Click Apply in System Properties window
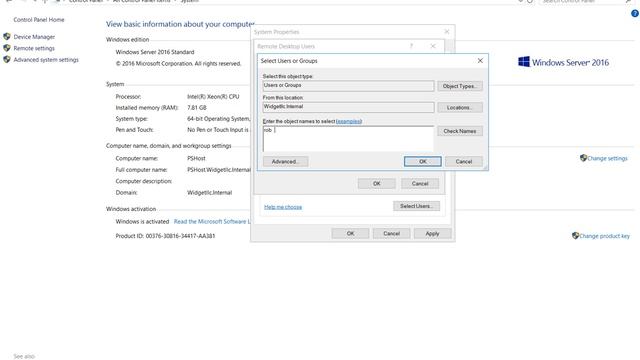Image resolution: width=640 pixels, height=360 pixels. (x=432, y=233)
